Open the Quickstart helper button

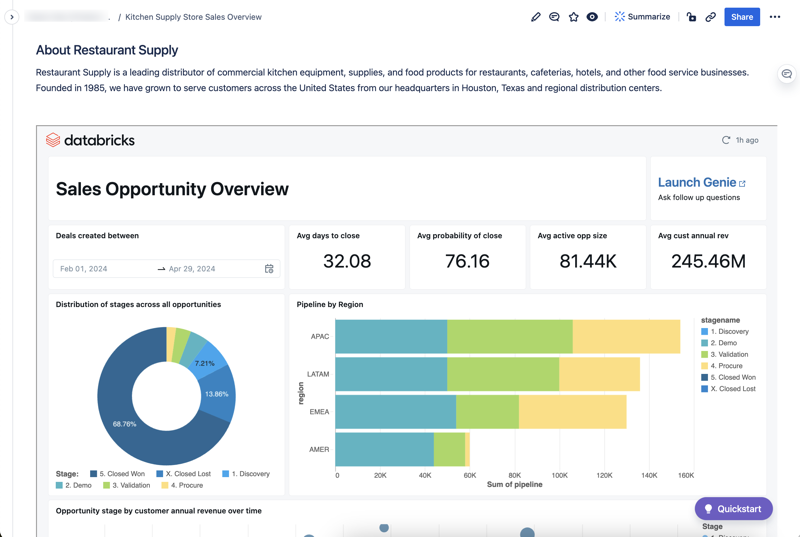point(733,509)
